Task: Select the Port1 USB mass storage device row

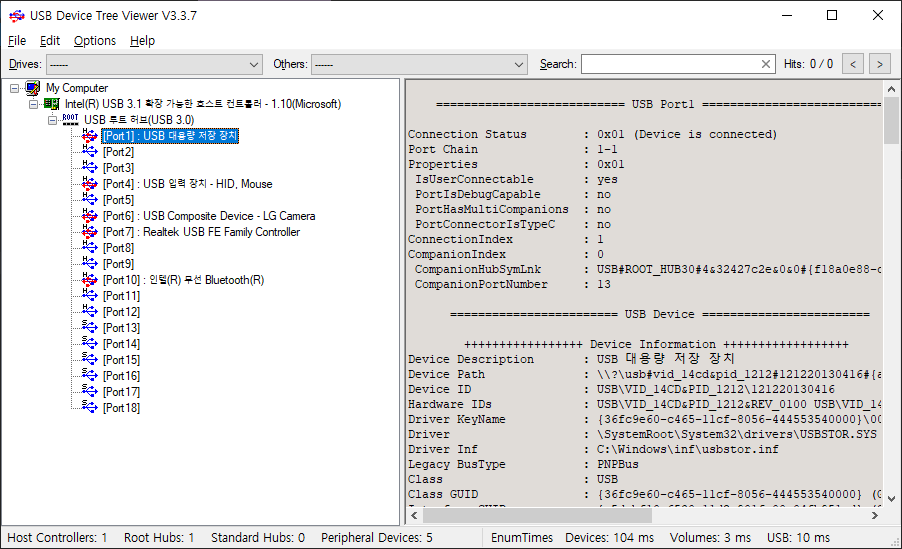Action: pos(170,136)
